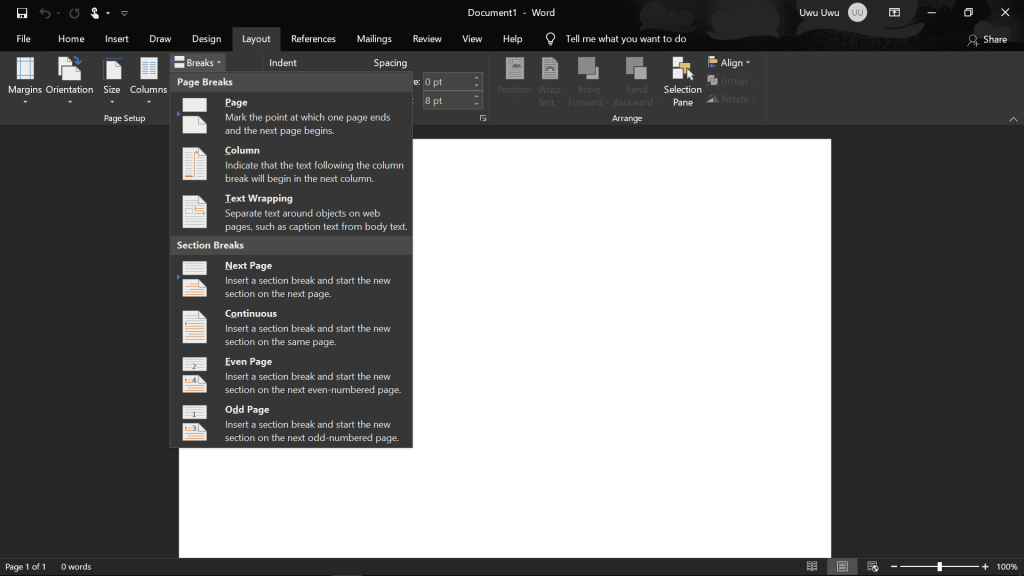Viewport: 1024px width, 576px height.
Task: Switch to the References tab
Action: click(x=313, y=39)
